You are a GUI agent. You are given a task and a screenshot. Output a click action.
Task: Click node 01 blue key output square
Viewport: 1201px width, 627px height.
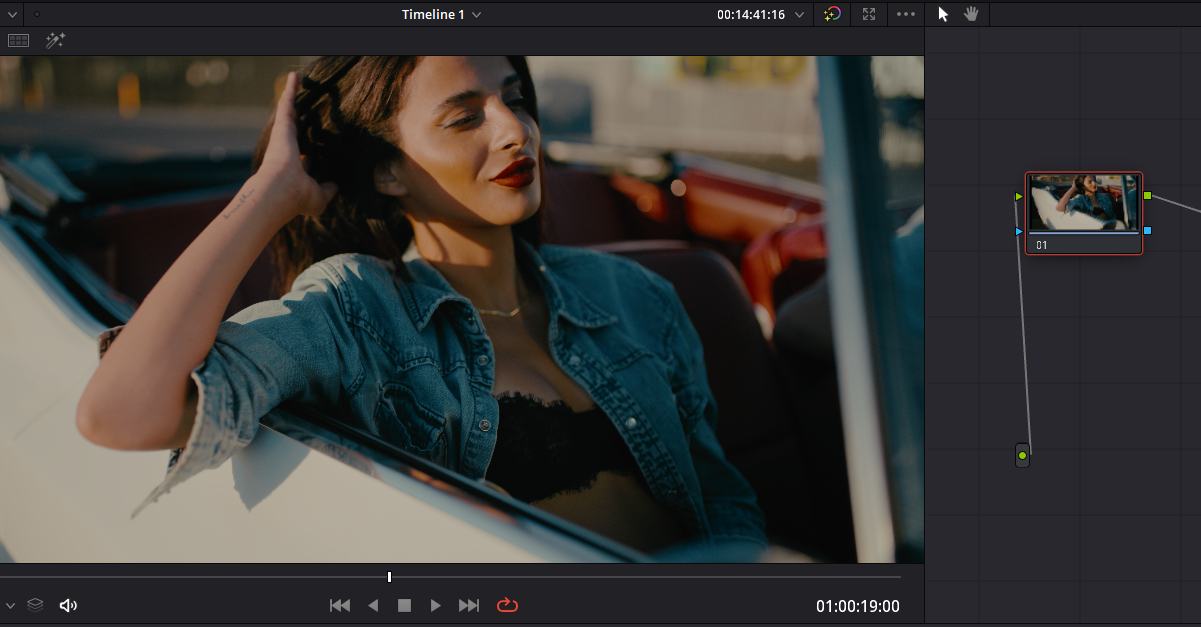[1148, 230]
